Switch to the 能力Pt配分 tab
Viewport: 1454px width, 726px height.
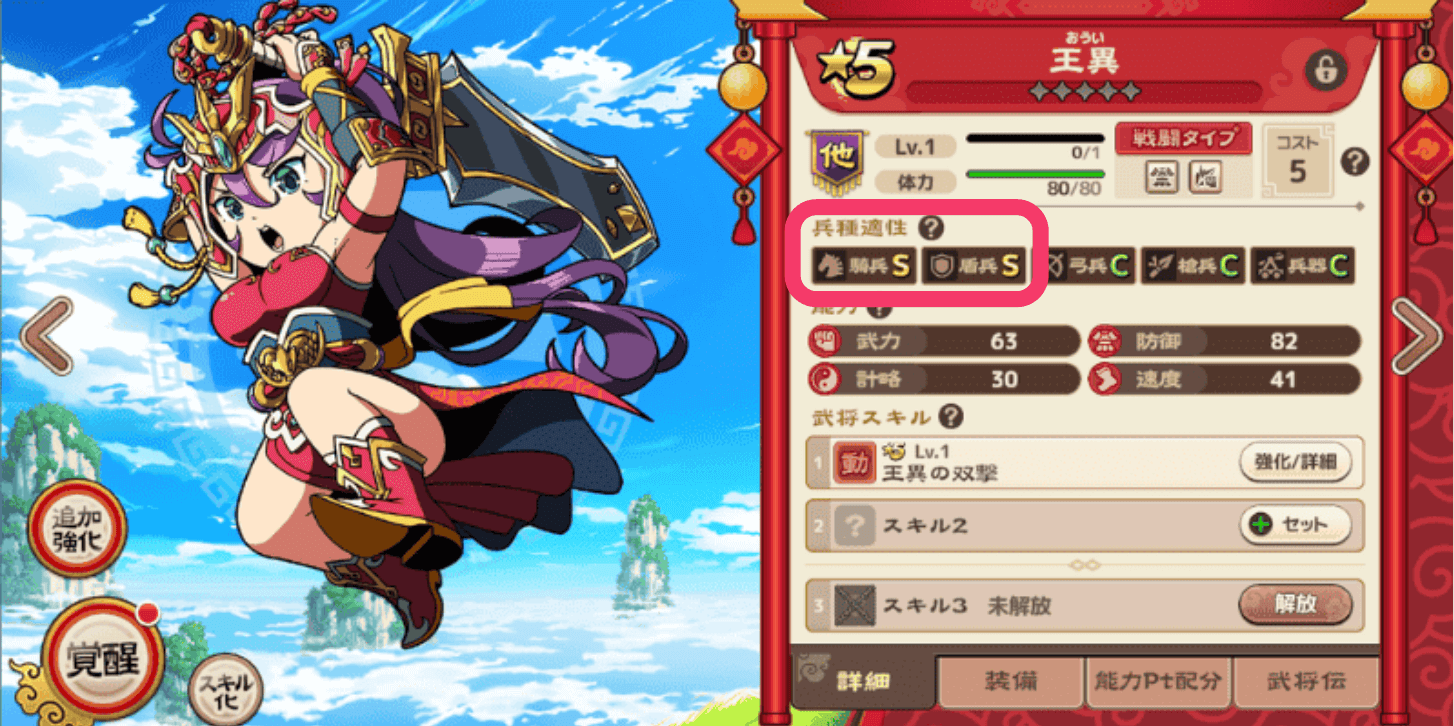[x=1158, y=682]
